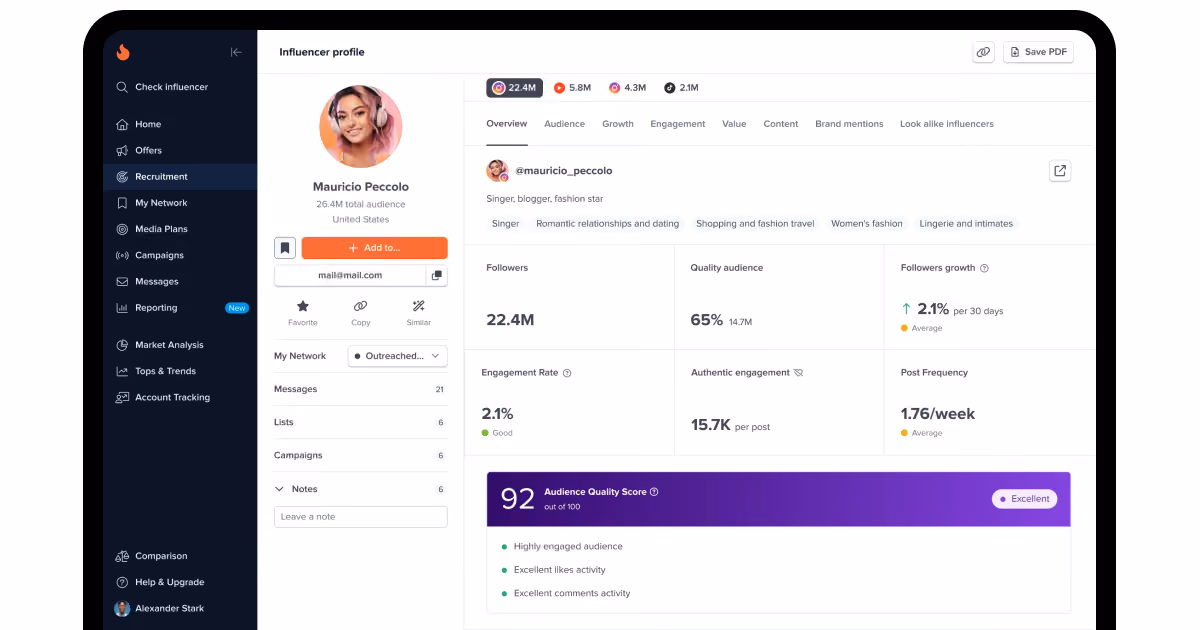Click info icon next to Audience Quality Score

click(x=654, y=492)
